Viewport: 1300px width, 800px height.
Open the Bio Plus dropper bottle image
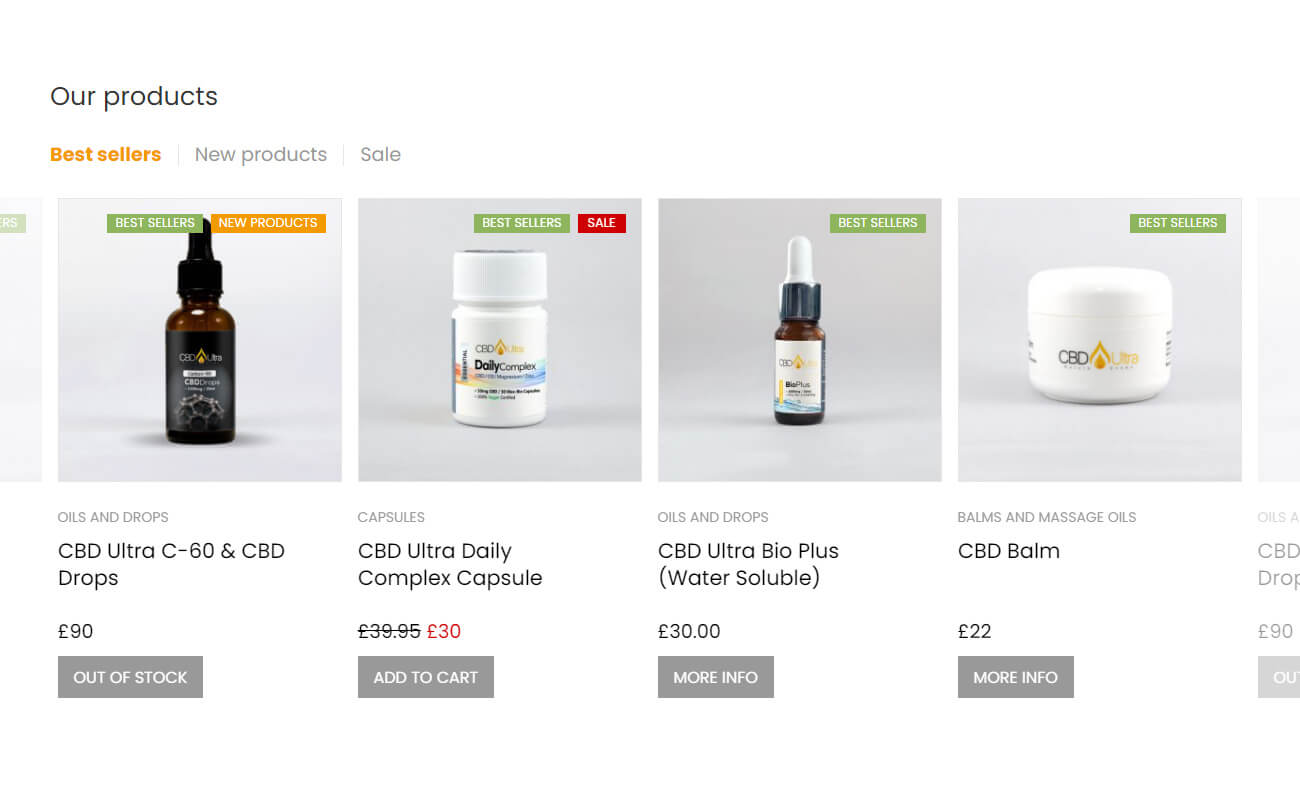pyautogui.click(x=800, y=340)
